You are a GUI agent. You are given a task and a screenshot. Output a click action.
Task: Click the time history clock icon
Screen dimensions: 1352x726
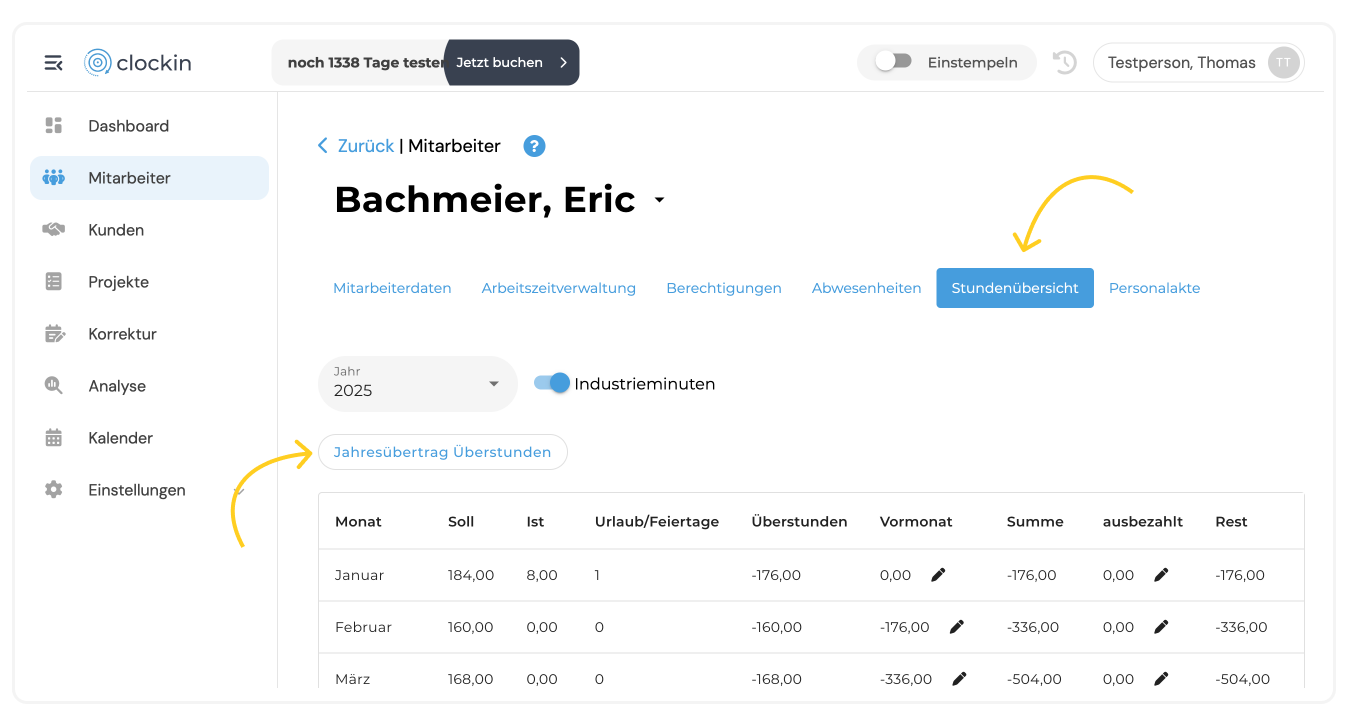pos(1065,62)
